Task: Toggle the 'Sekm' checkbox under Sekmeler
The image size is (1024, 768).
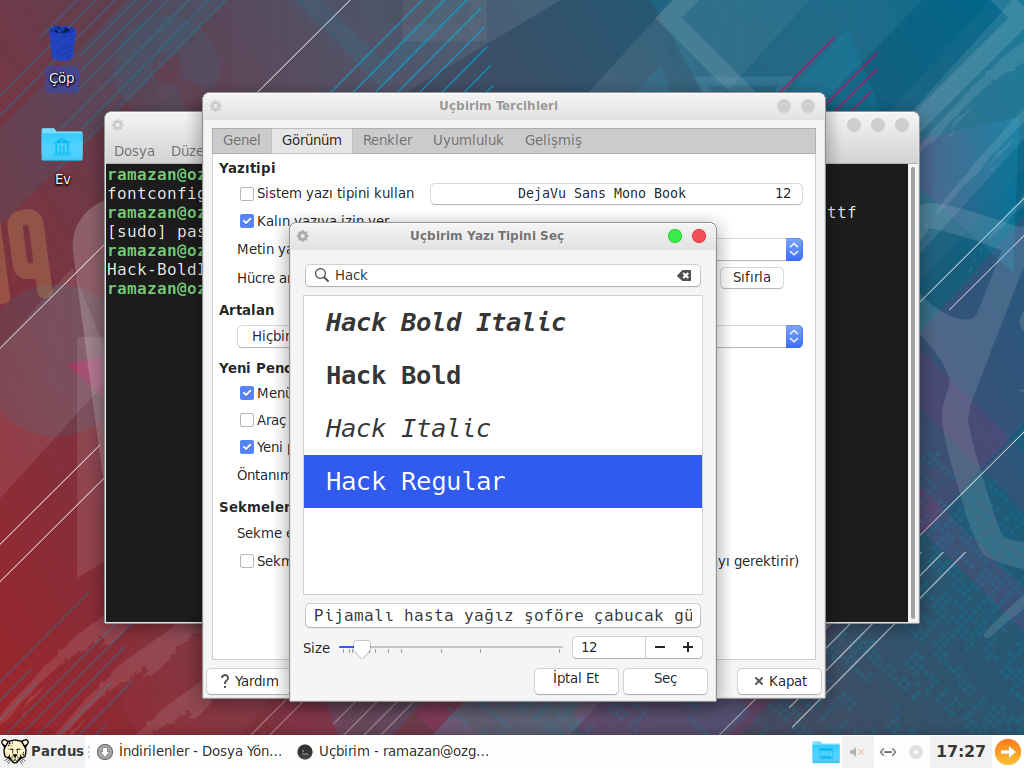Action: 247,561
